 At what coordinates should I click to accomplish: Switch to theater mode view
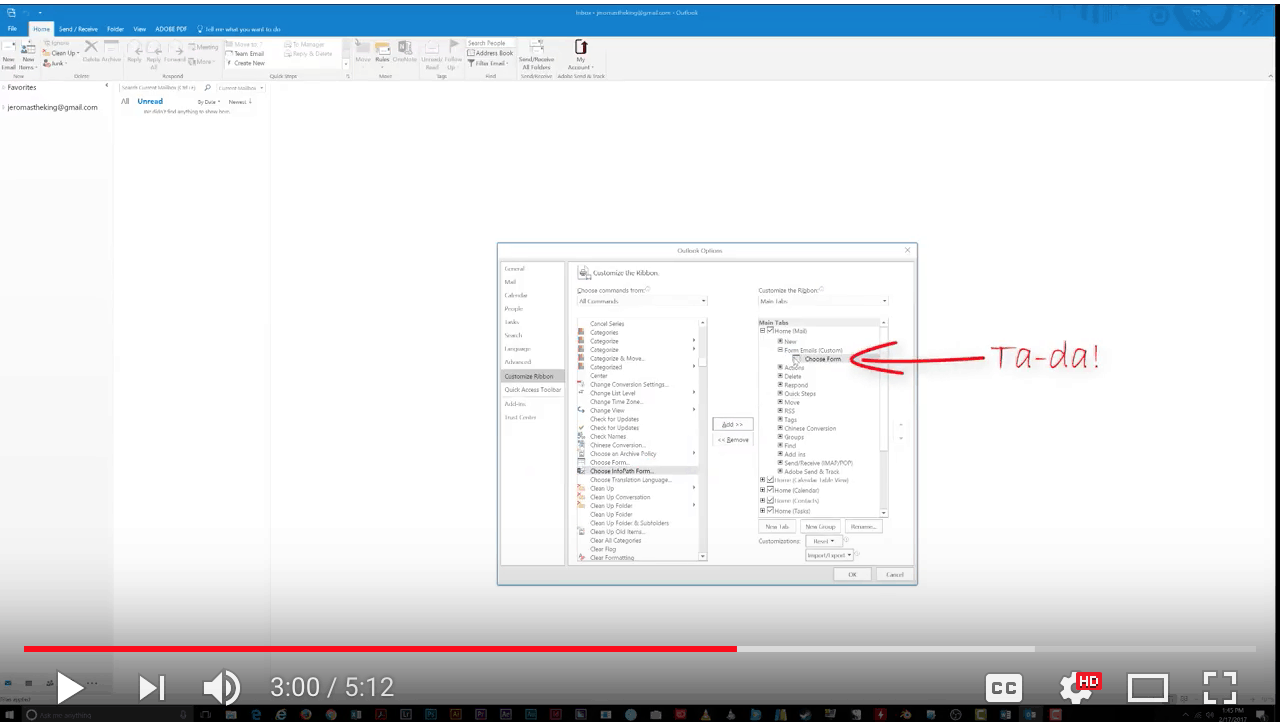(x=1148, y=688)
